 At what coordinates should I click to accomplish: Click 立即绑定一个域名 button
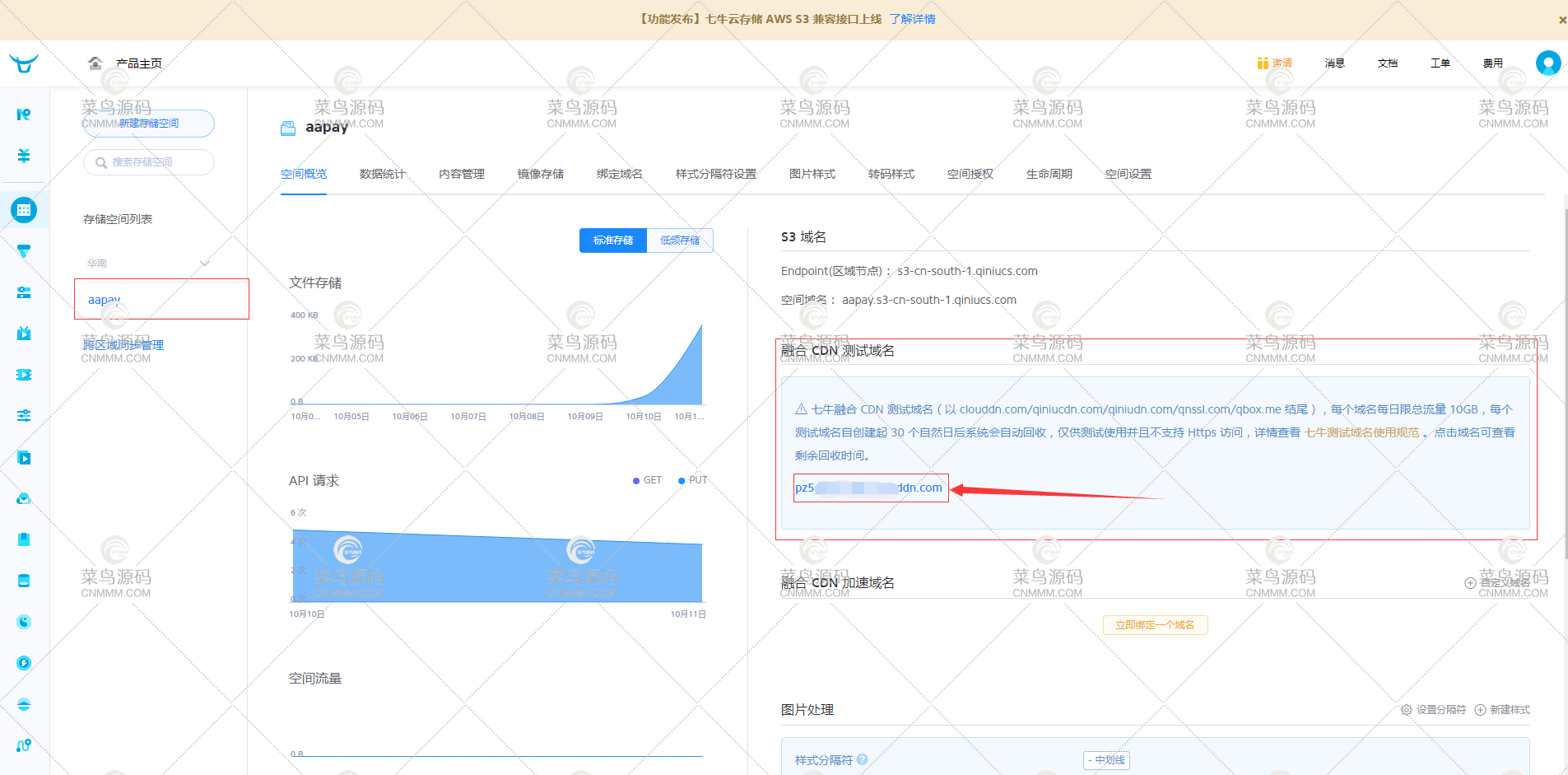tap(1156, 625)
